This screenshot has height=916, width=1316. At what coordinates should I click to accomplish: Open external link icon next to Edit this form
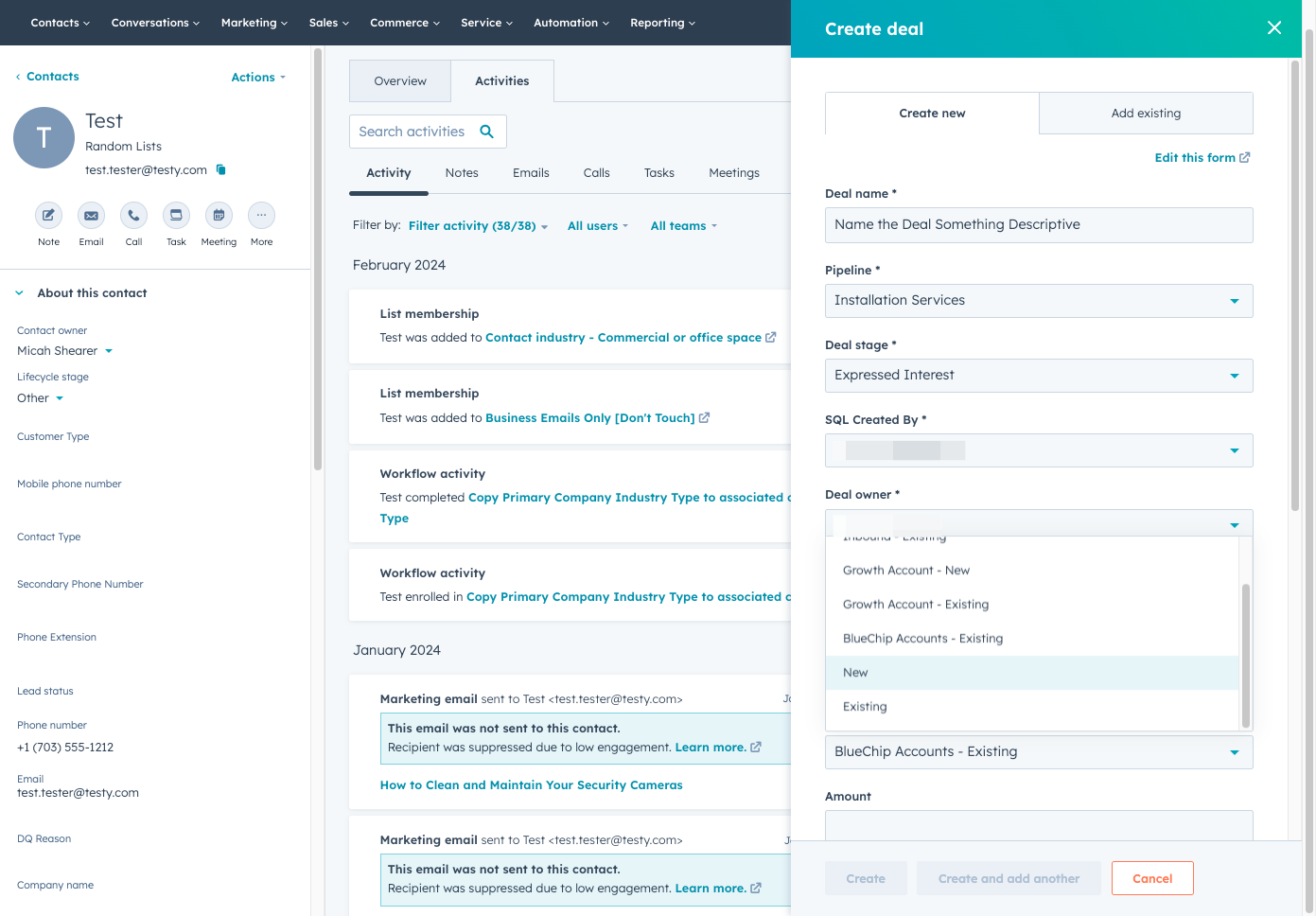pyautogui.click(x=1245, y=157)
